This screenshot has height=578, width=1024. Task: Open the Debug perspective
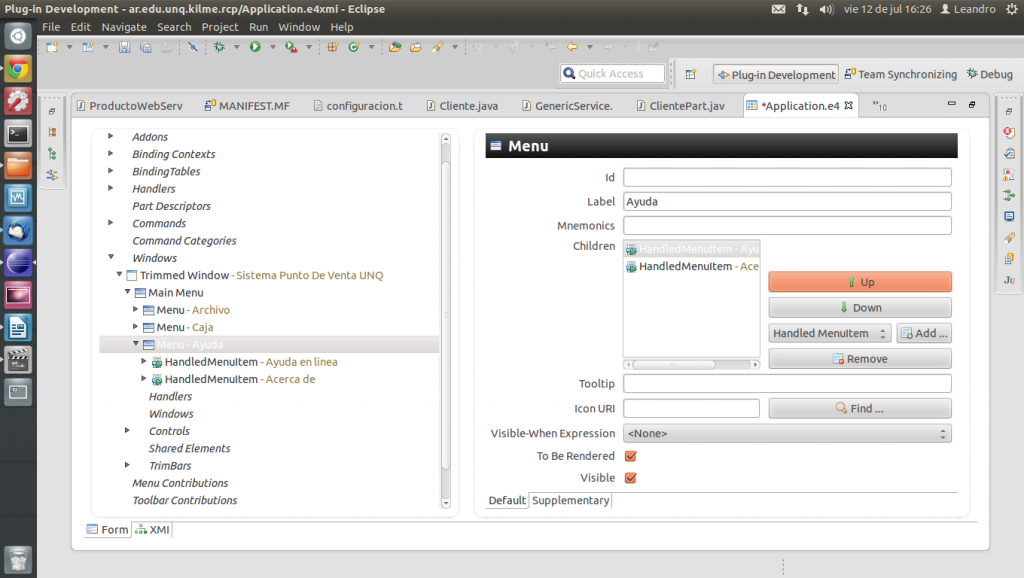990,74
